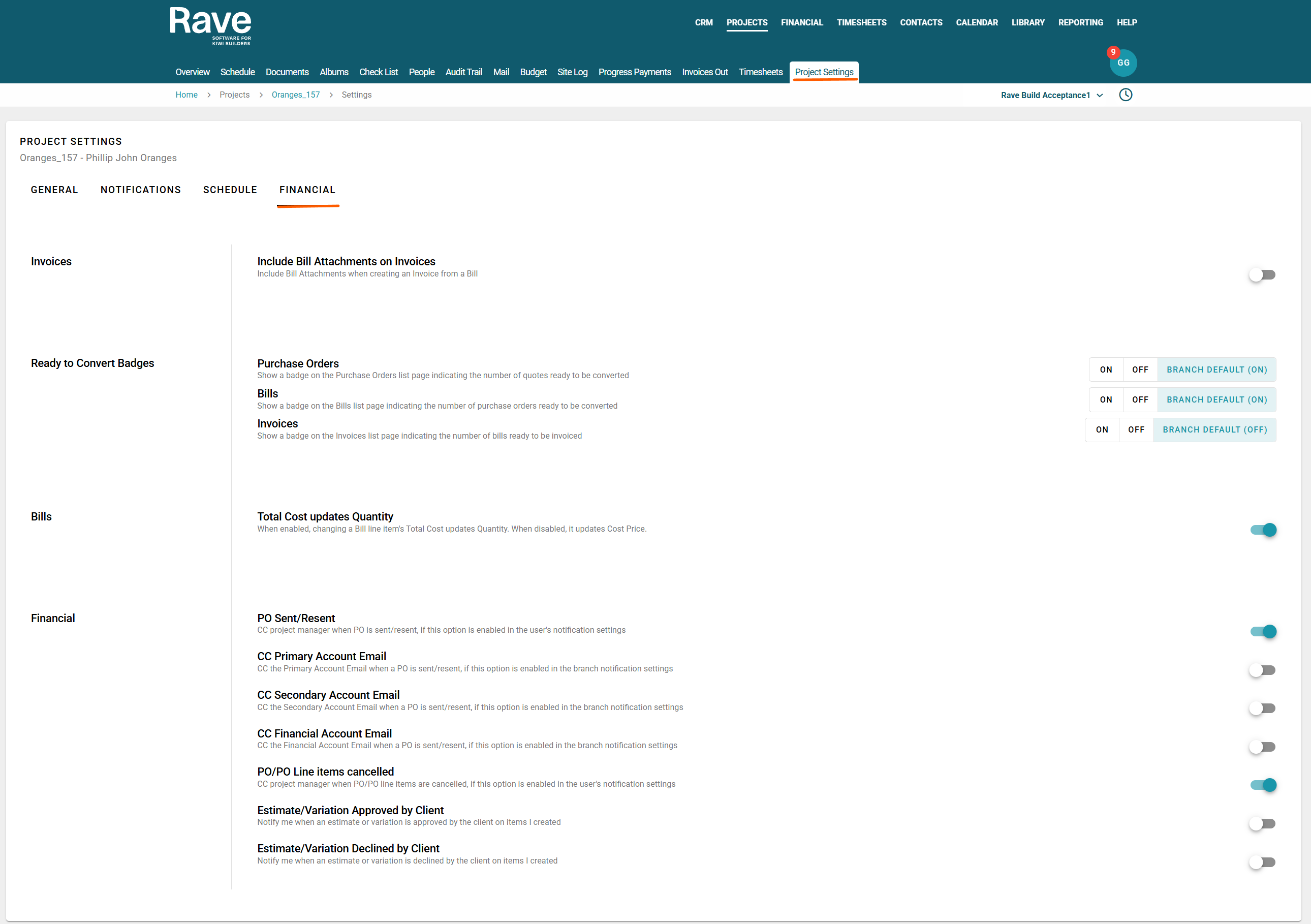Toggle PO/PO Line items cancelled

(x=1262, y=785)
